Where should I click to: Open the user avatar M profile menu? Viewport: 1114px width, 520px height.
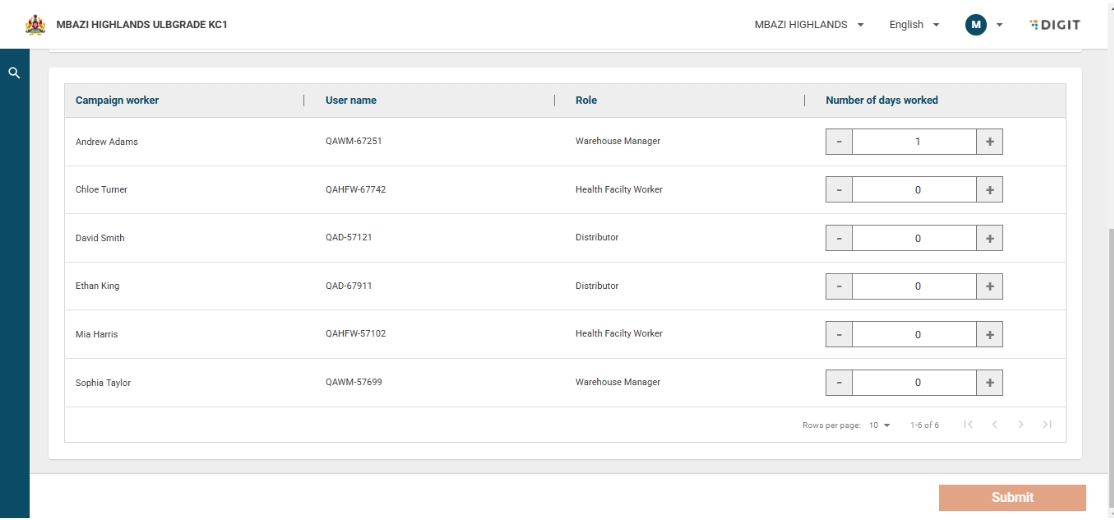(x=975, y=24)
